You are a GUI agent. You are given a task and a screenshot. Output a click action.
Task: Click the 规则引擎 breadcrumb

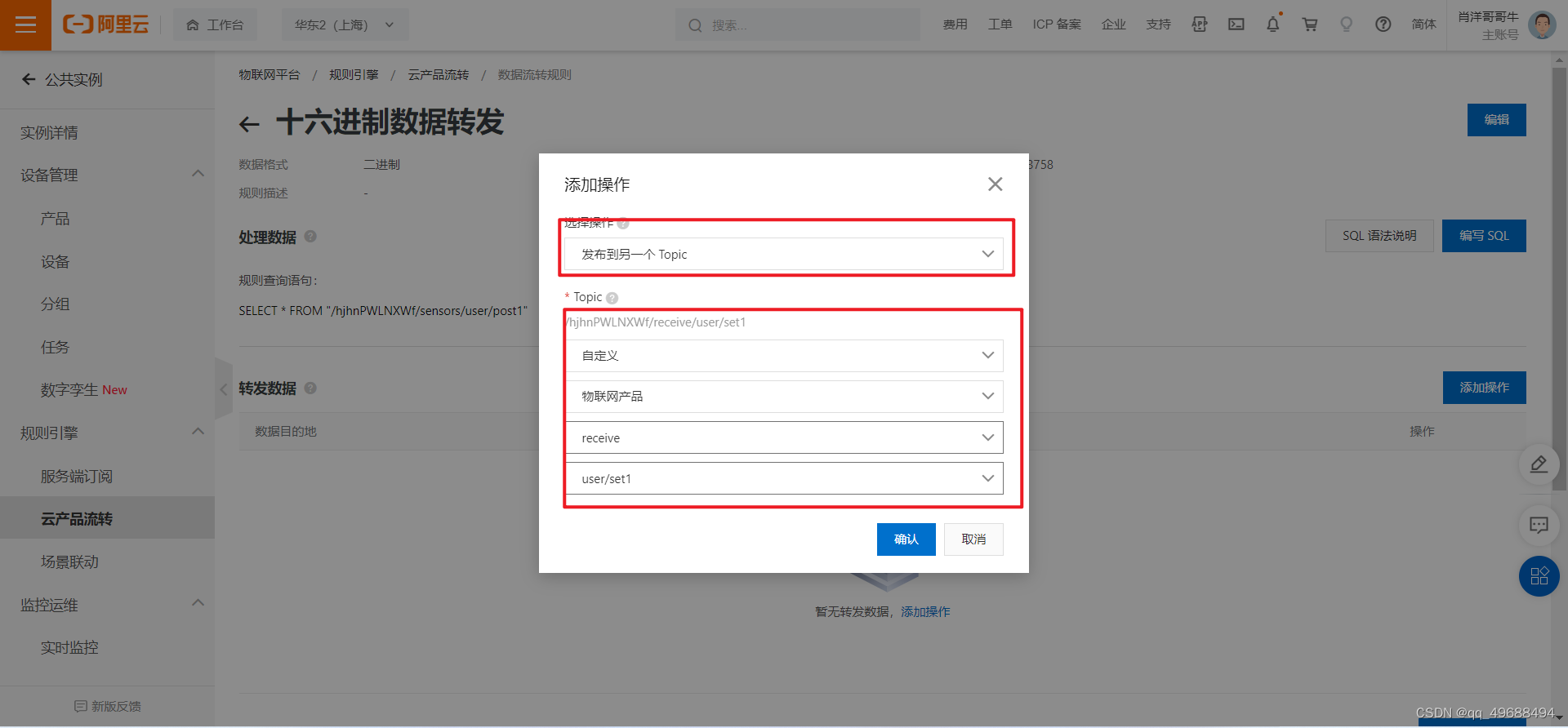coord(354,74)
